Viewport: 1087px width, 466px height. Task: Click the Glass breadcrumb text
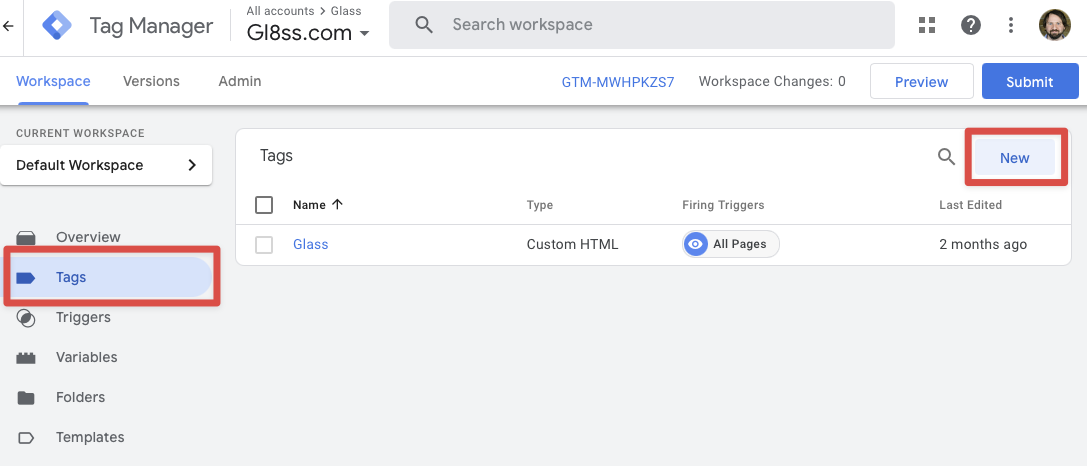click(346, 11)
